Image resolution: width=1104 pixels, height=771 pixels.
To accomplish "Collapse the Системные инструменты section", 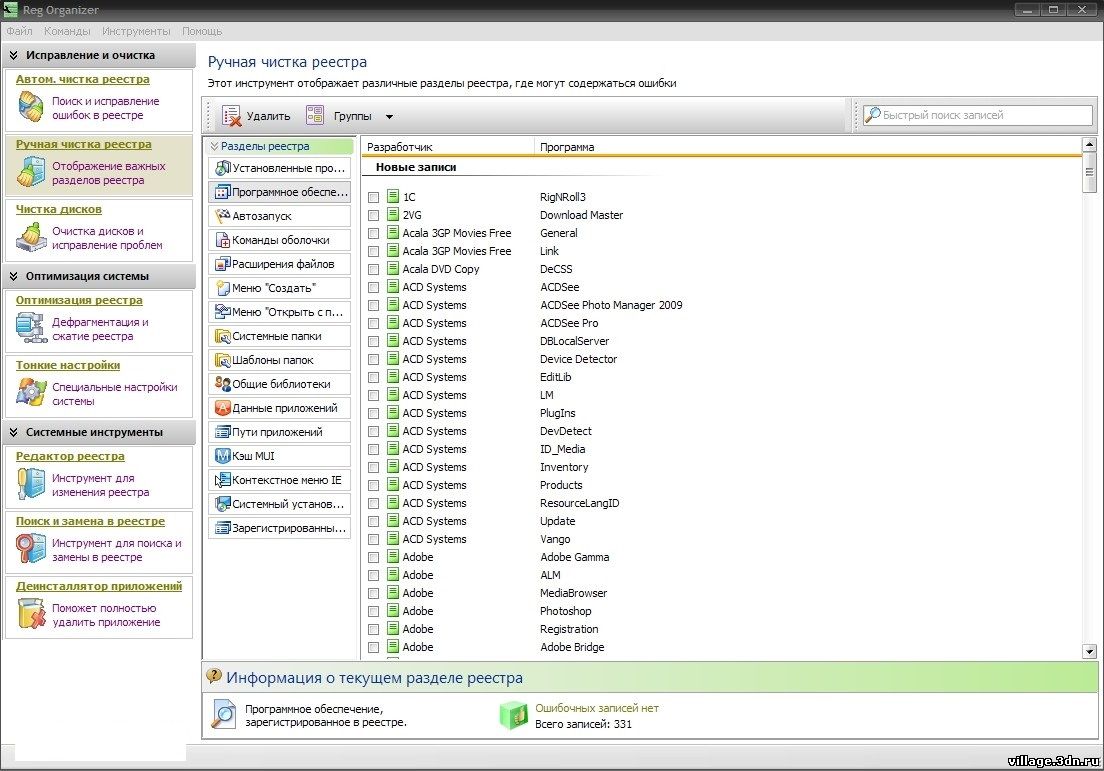I will tap(13, 432).
